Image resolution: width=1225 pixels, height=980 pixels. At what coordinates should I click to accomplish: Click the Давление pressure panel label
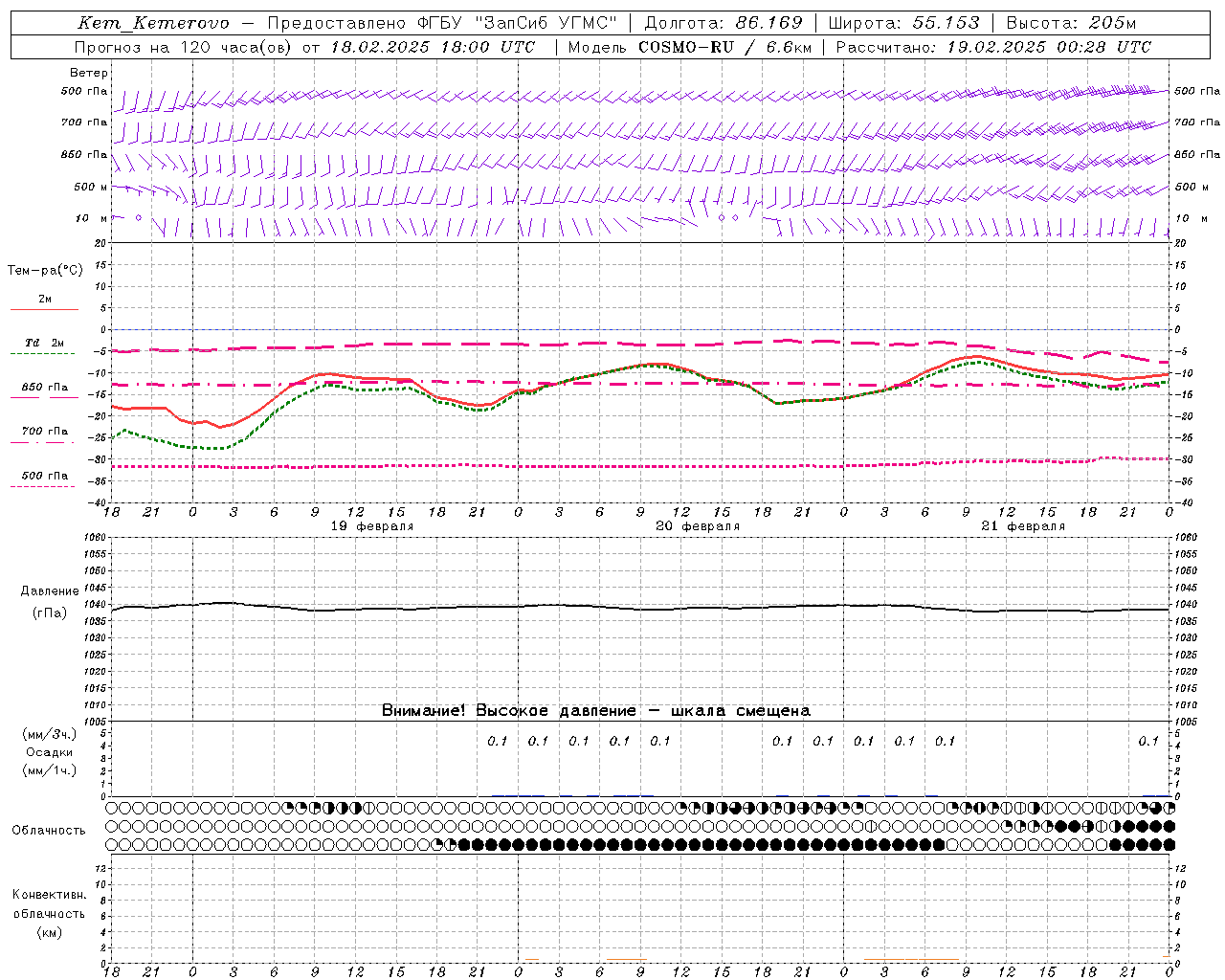tap(50, 591)
